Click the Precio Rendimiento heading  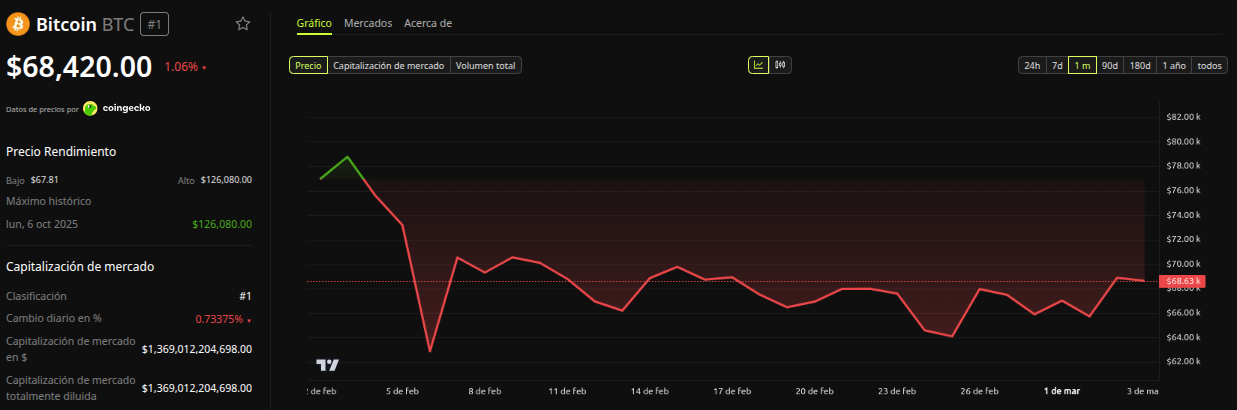click(x=61, y=151)
